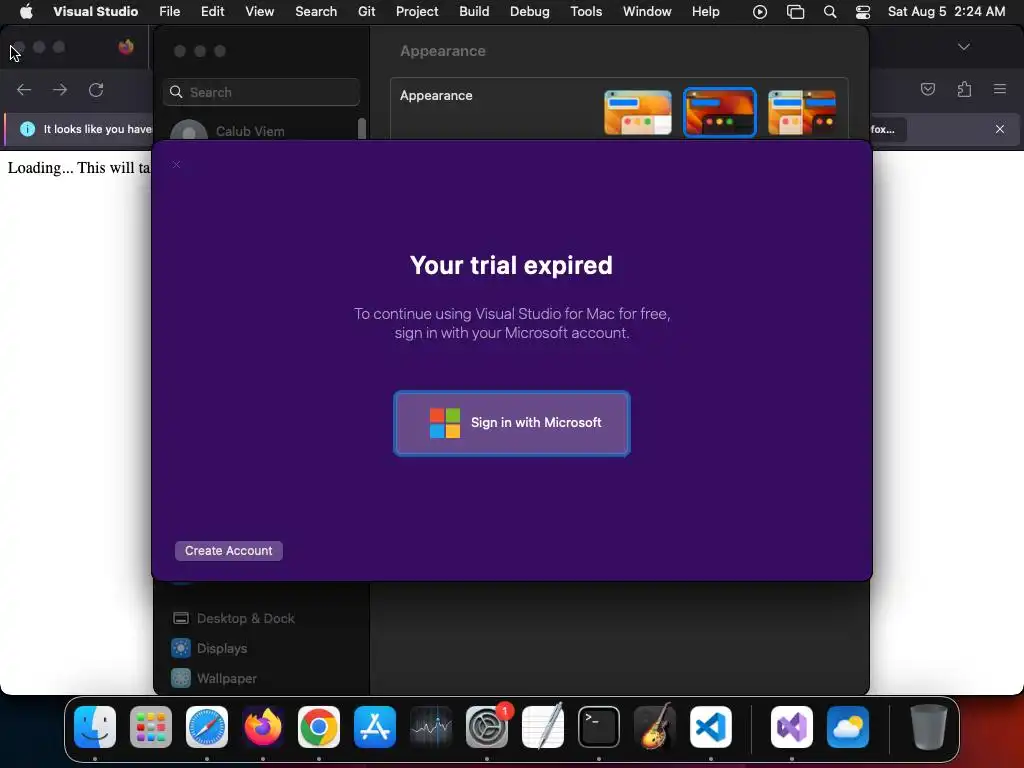Open the Window menu
This screenshot has height=768, width=1024.
click(647, 11)
